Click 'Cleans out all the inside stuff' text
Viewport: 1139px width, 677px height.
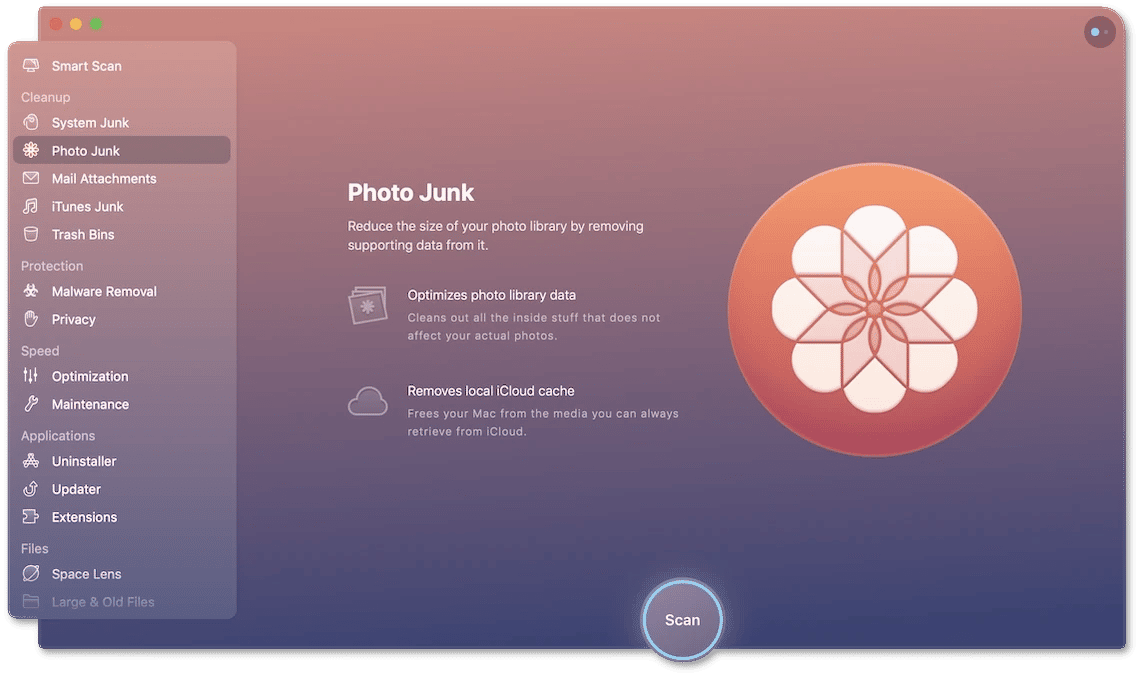(533, 326)
